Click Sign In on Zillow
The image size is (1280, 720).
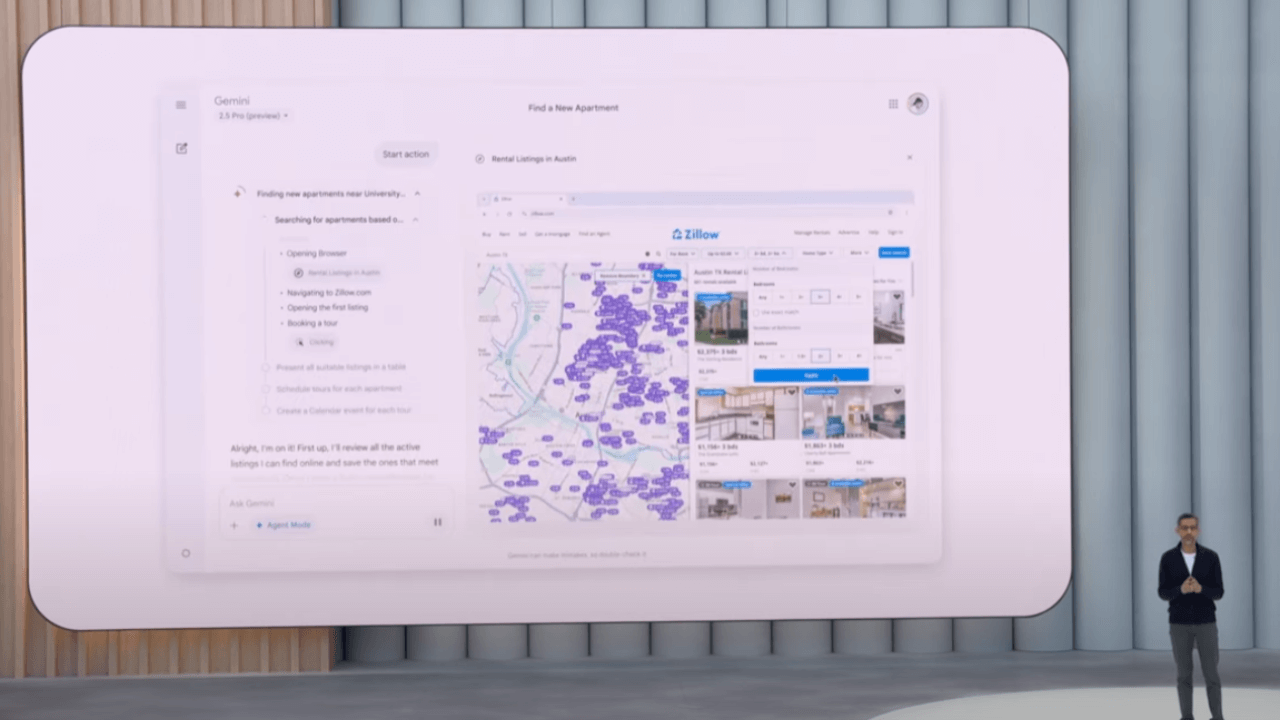pyautogui.click(x=895, y=233)
